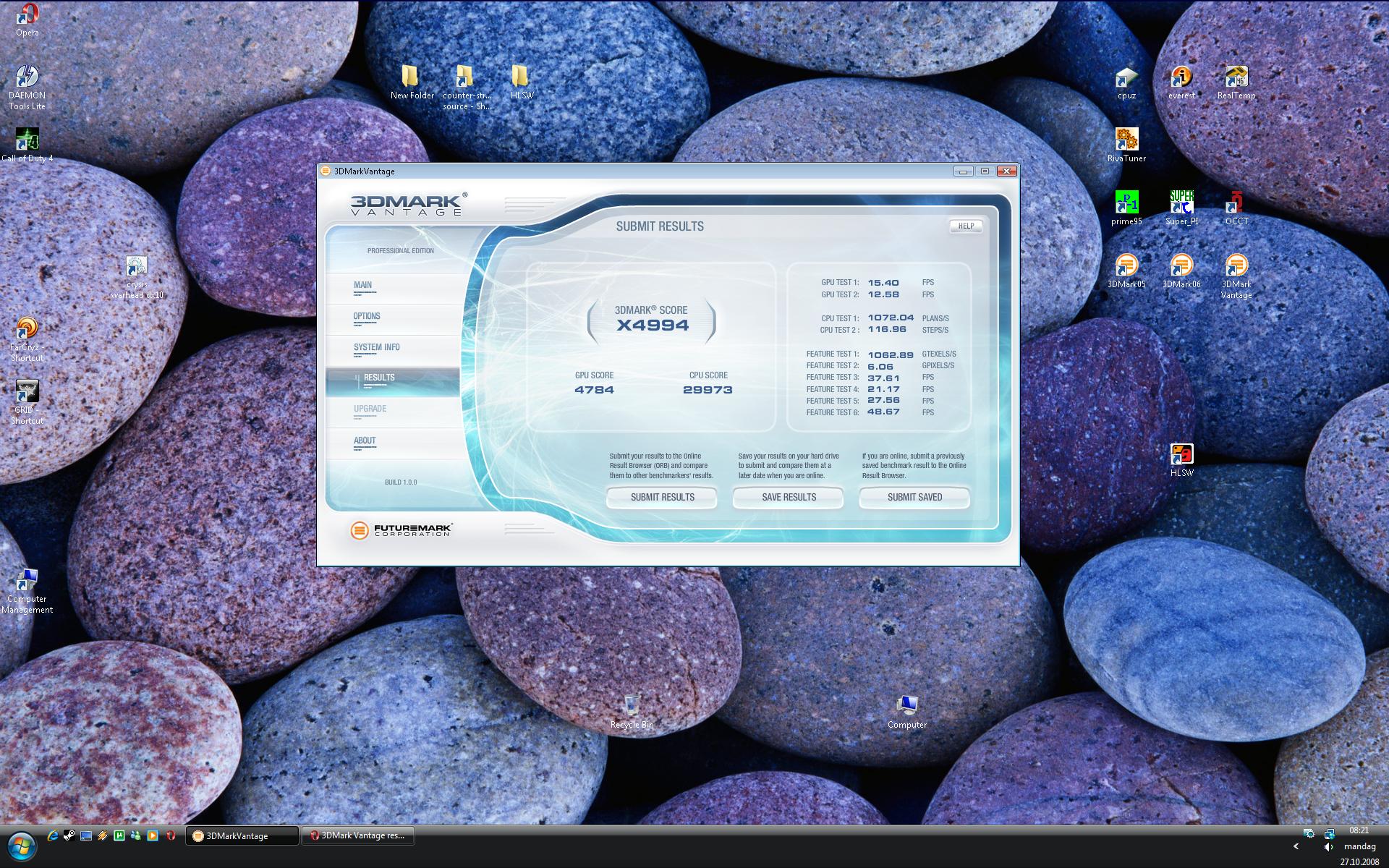Open the UPGRADE sidebar item
Image resolution: width=1389 pixels, height=868 pixels.
tap(393, 412)
